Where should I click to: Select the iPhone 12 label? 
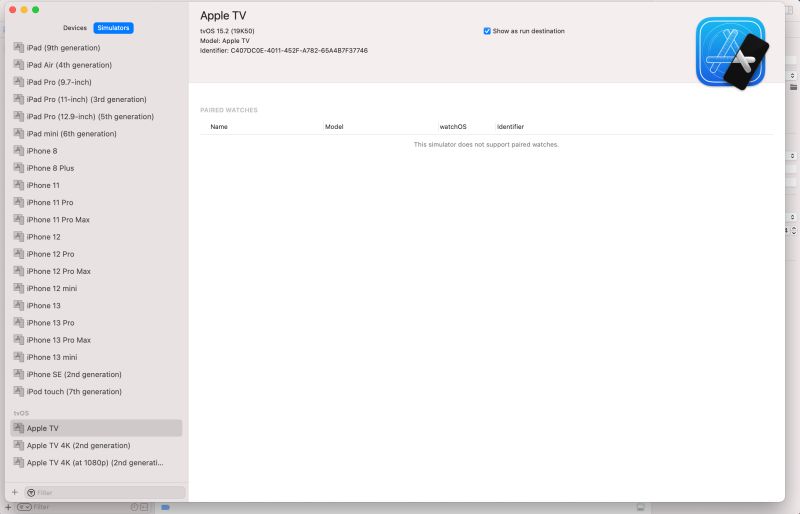(x=43, y=236)
